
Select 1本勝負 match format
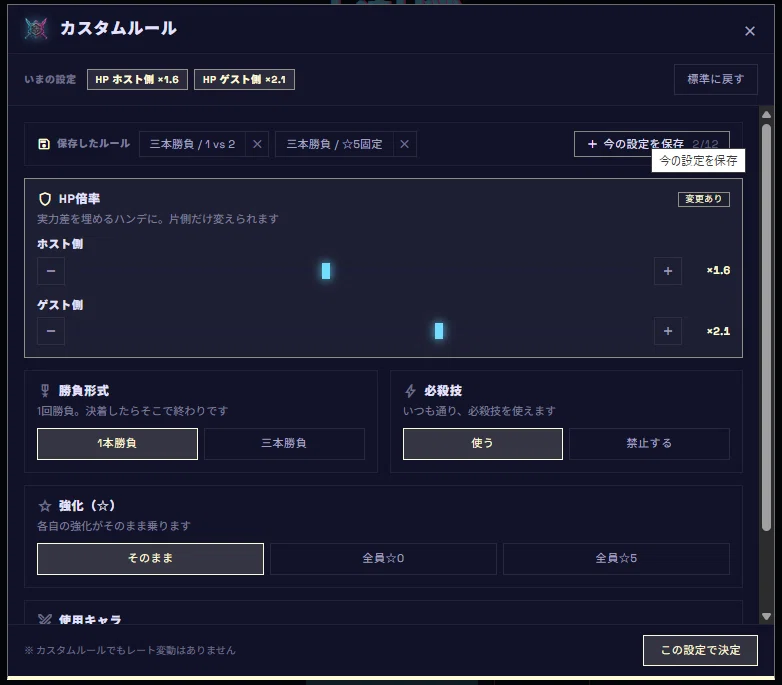(117, 444)
